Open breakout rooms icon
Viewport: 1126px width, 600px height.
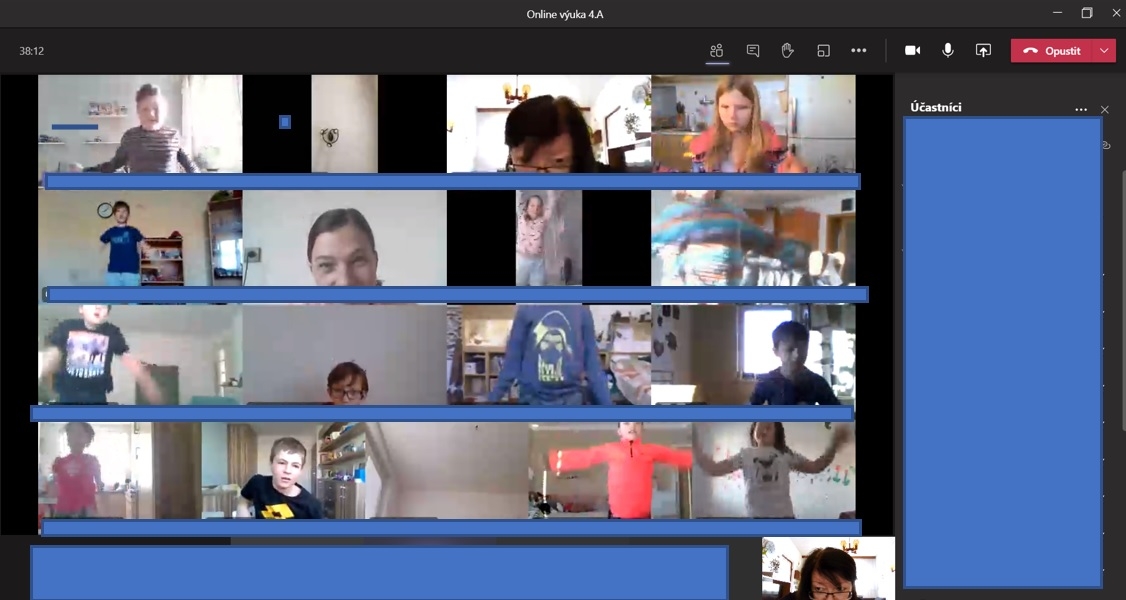coord(823,50)
